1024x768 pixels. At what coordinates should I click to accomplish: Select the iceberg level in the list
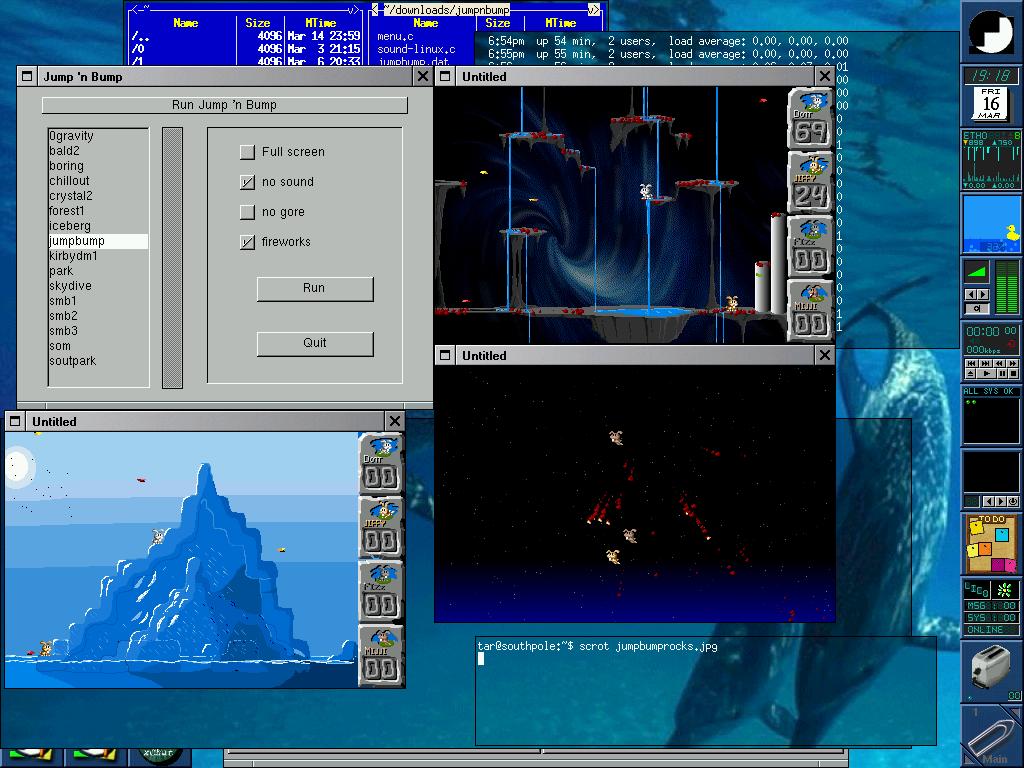coord(70,226)
